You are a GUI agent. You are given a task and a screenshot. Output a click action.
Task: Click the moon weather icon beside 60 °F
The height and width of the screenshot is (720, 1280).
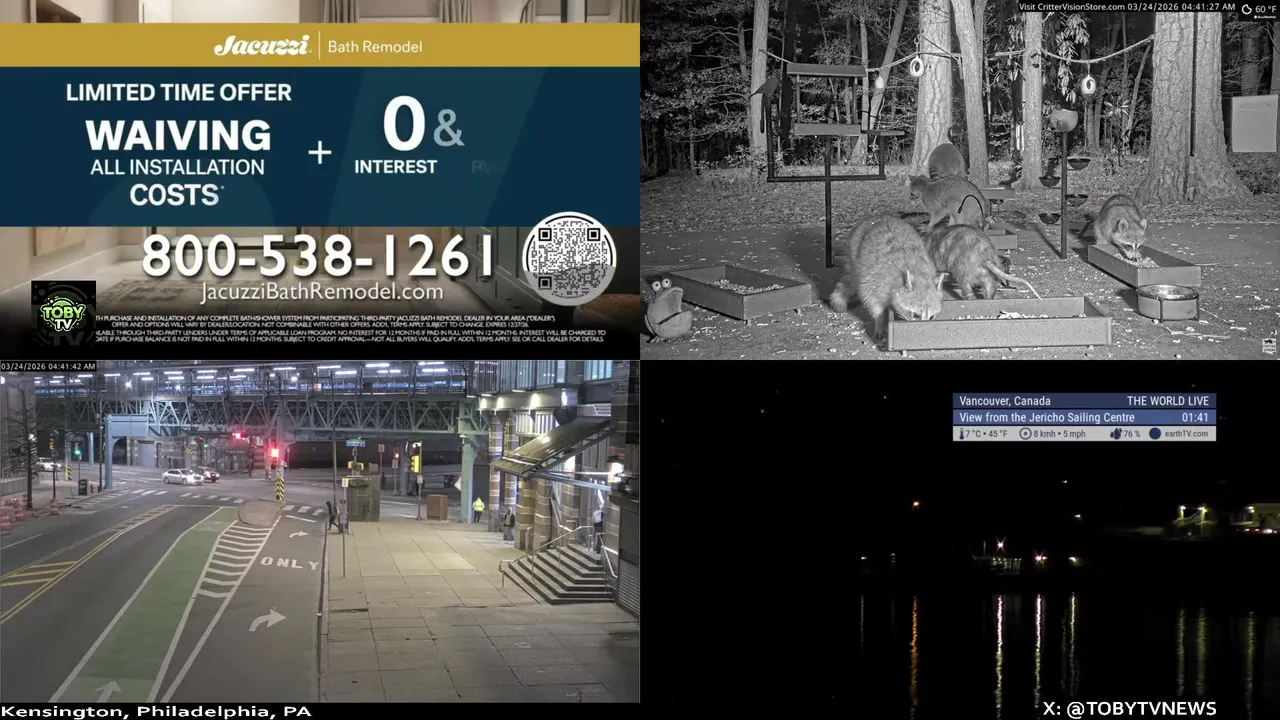click(x=1247, y=9)
